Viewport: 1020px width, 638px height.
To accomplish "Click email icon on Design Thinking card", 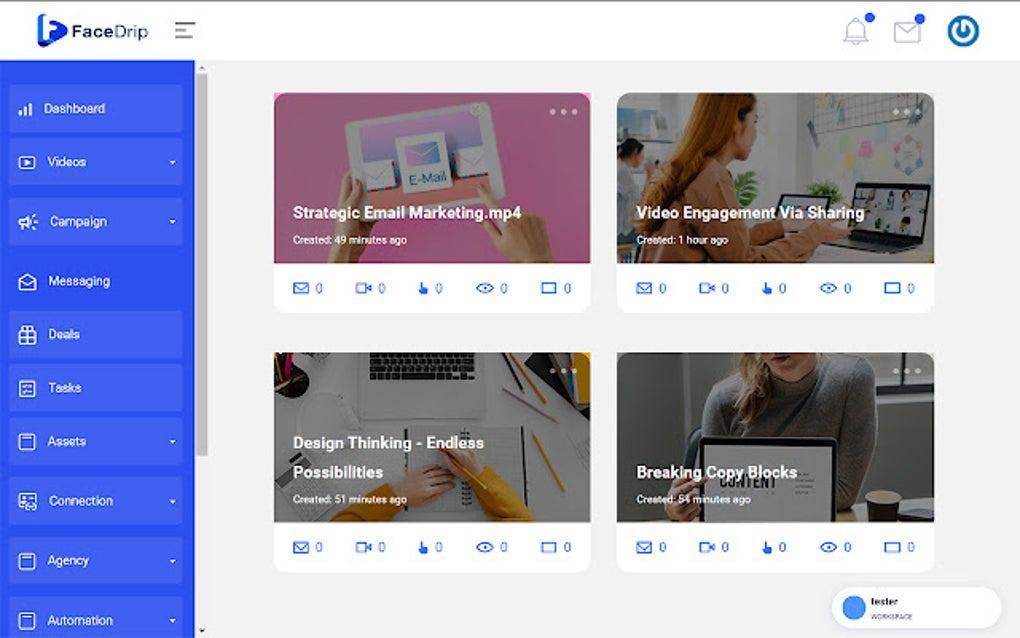I will [301, 548].
